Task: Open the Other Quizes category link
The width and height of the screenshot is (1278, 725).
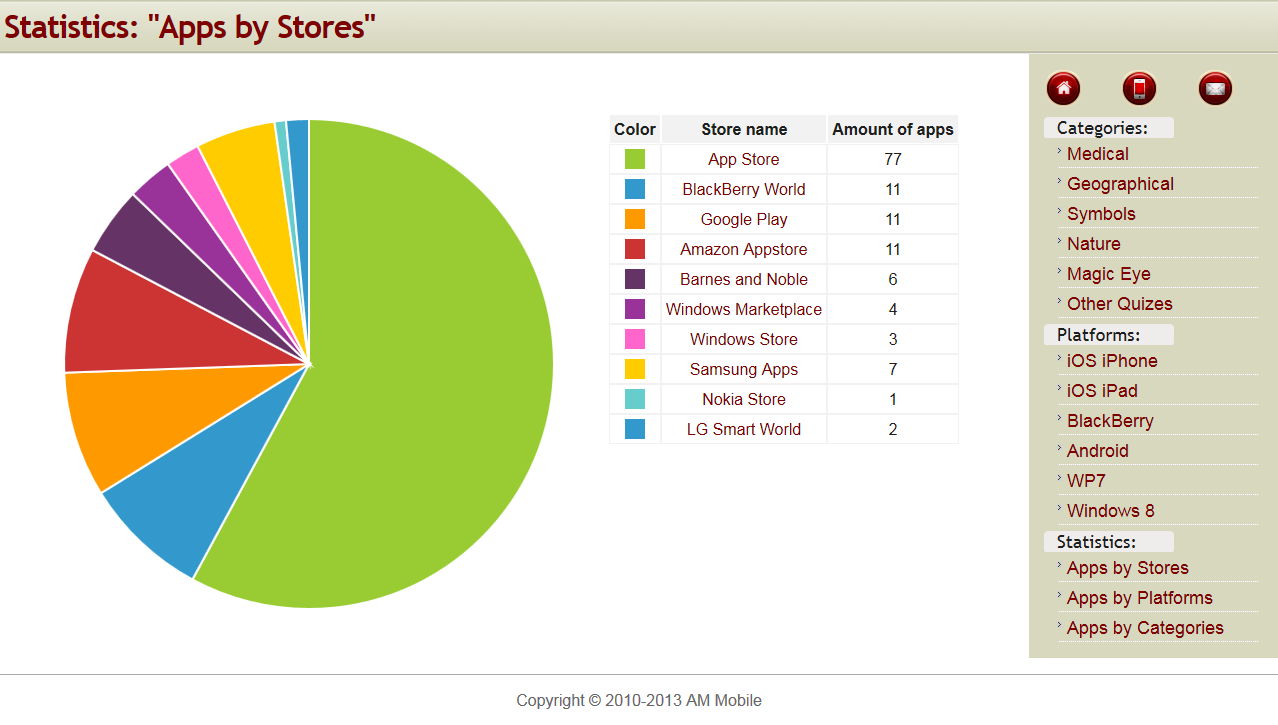Action: pos(1119,304)
